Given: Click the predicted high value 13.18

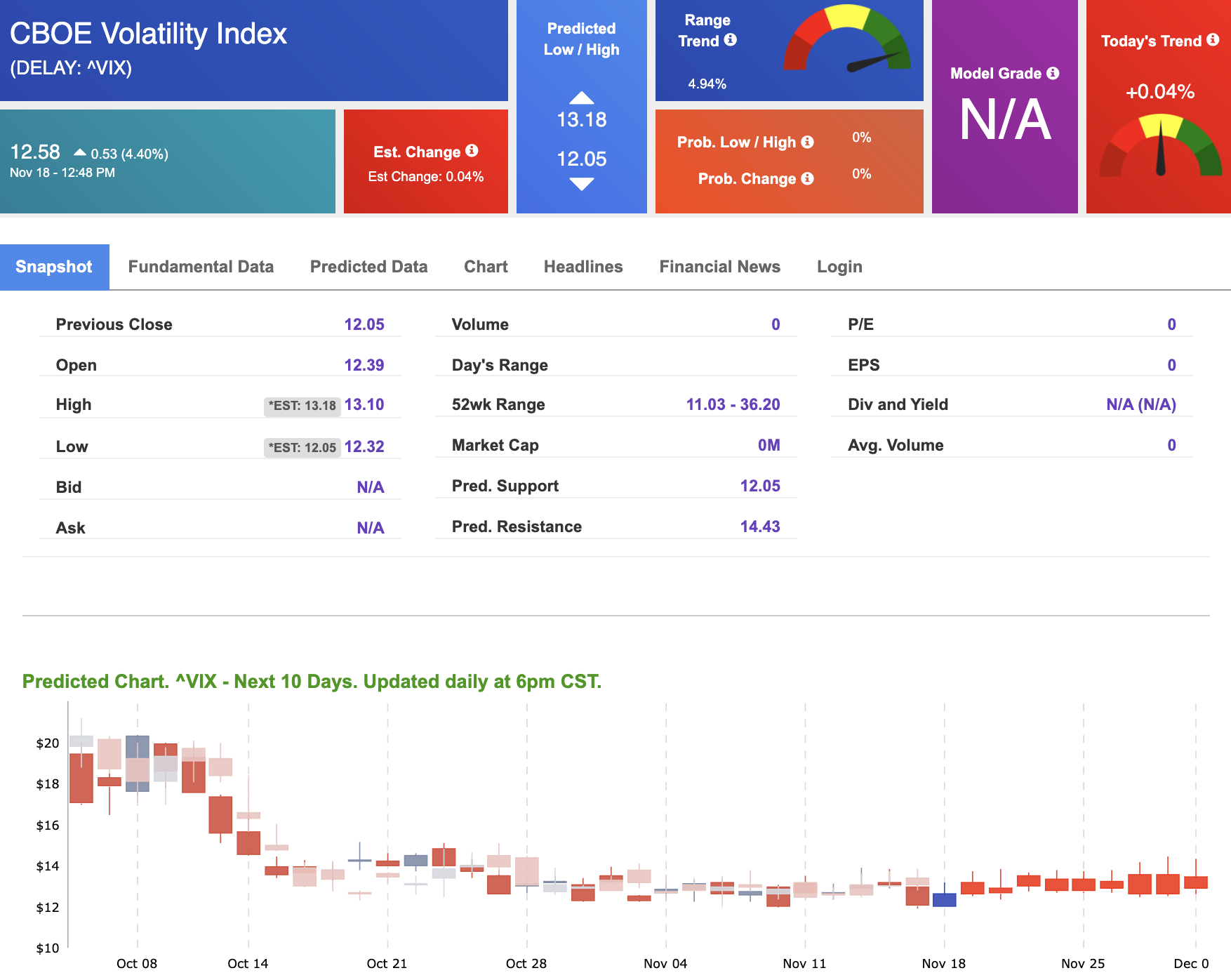Looking at the screenshot, I should click(582, 120).
